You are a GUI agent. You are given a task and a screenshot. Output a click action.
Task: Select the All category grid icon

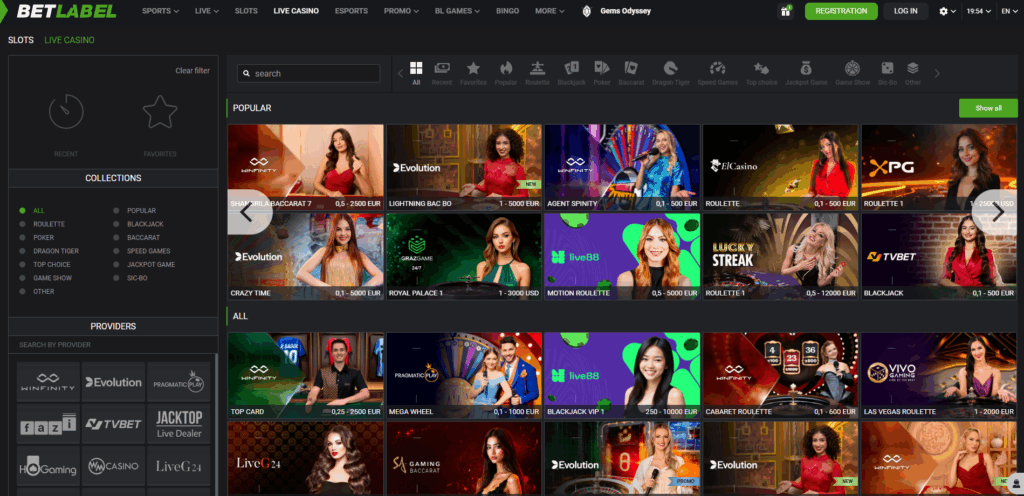point(416,68)
